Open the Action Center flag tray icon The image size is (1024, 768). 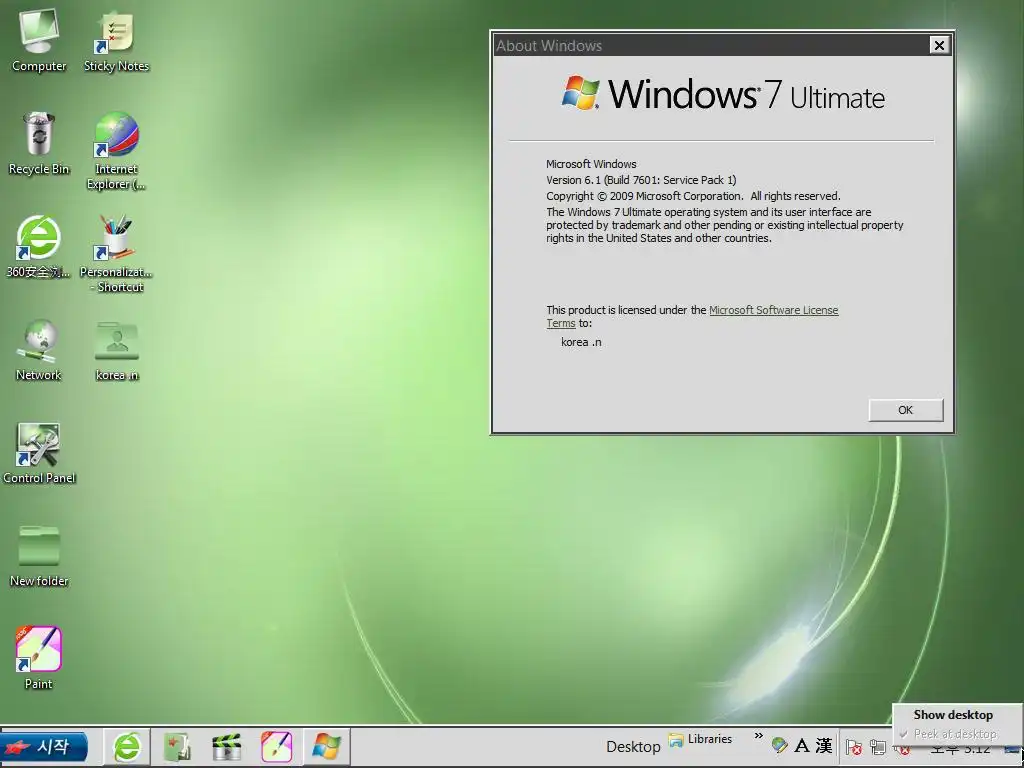[x=853, y=746]
